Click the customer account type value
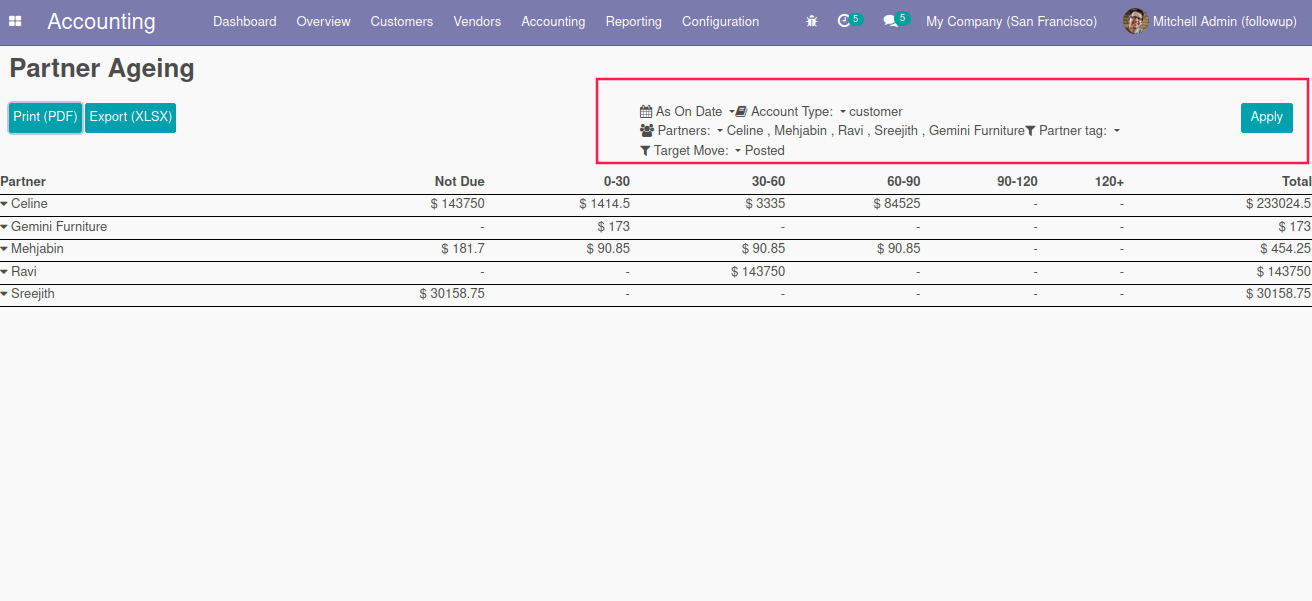The height and width of the screenshot is (601, 1312). pos(876,112)
